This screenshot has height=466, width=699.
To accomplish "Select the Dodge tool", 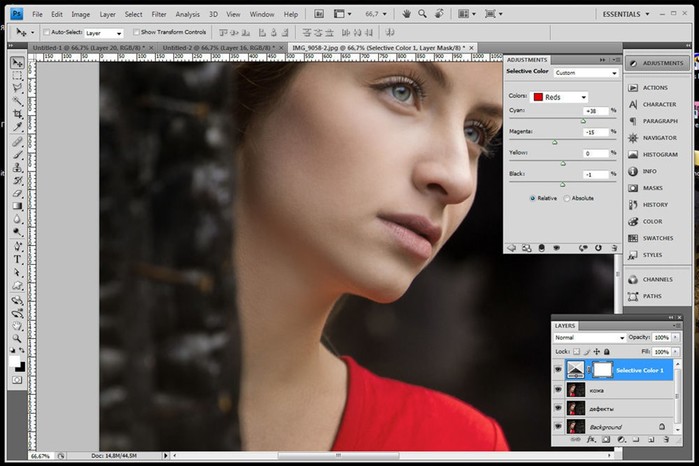I will point(17,232).
